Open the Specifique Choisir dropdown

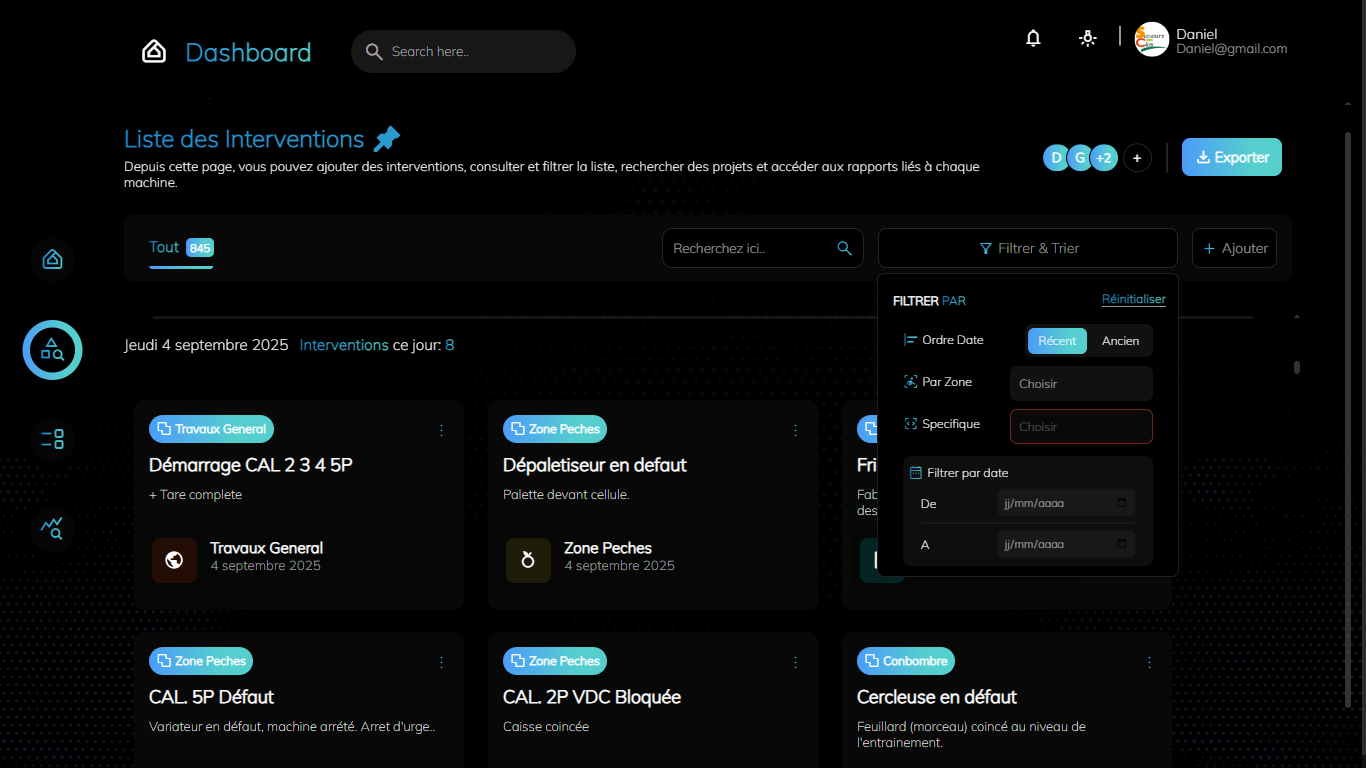coord(1080,427)
